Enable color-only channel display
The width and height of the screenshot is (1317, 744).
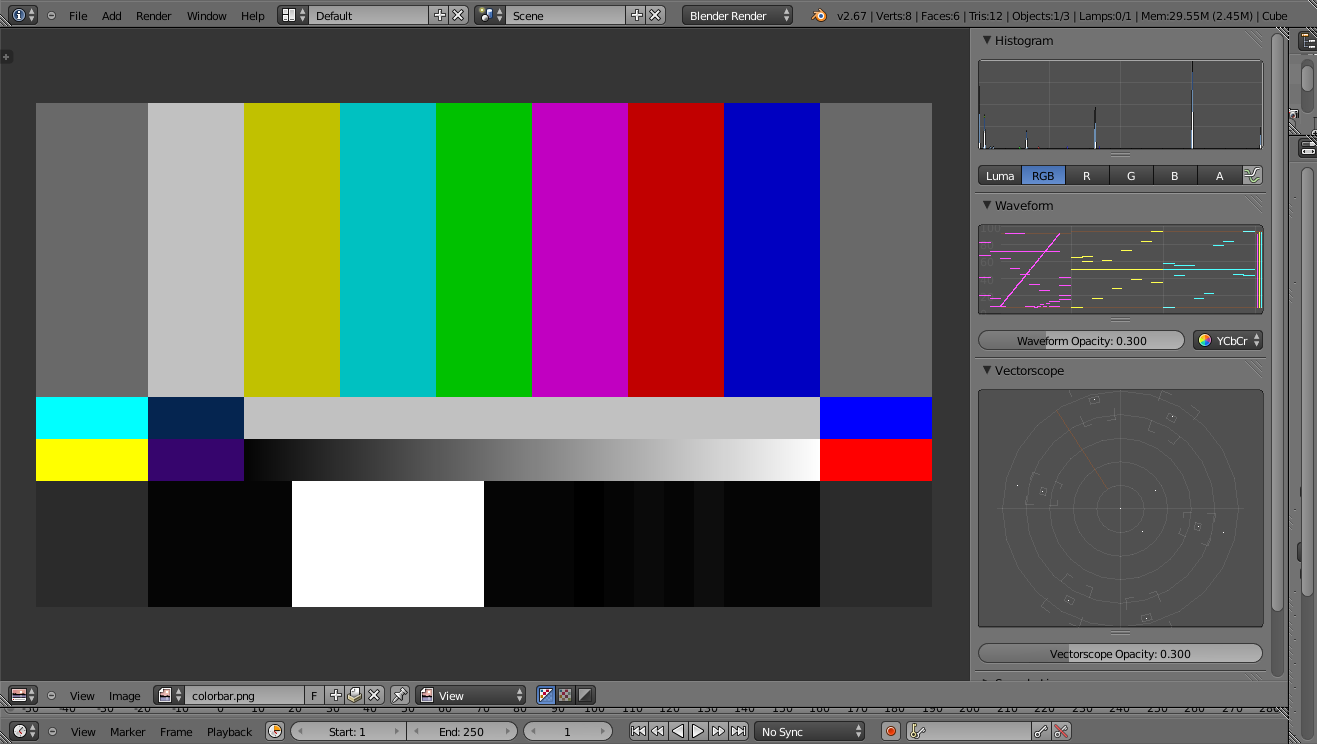(566, 695)
